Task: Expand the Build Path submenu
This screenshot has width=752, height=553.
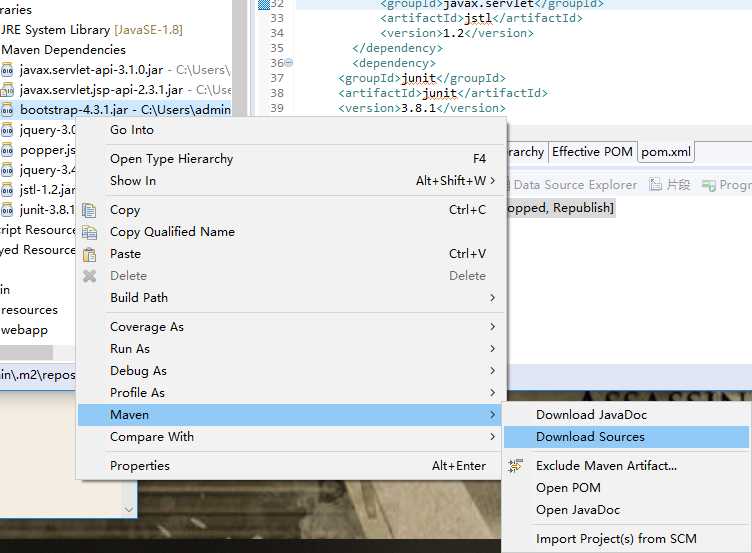Action: (291, 298)
